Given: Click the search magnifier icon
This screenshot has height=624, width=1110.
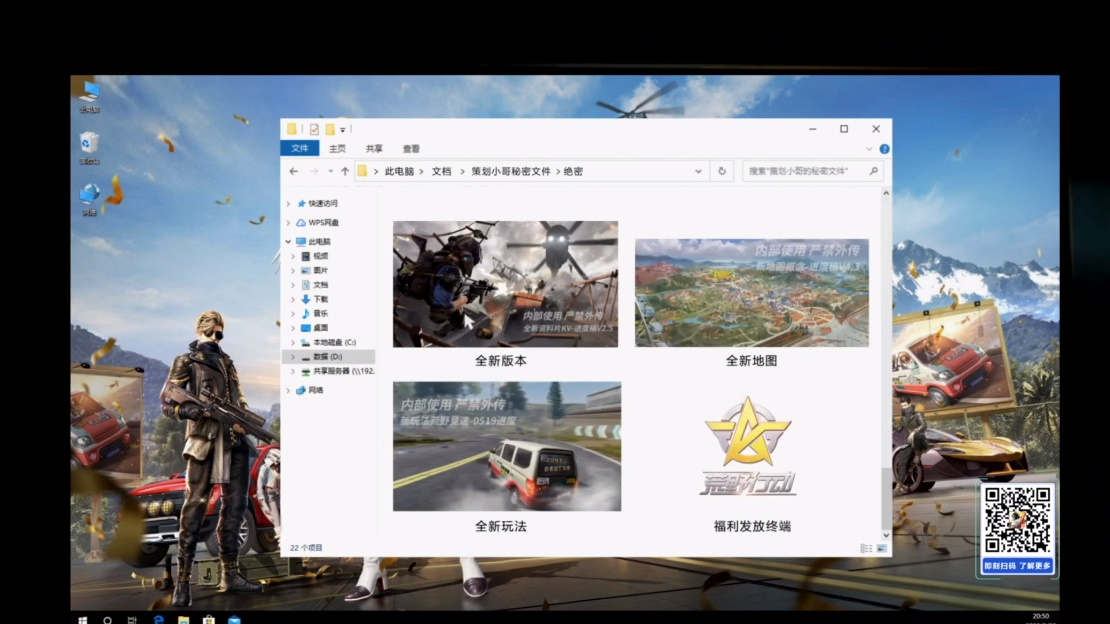Looking at the screenshot, I should (874, 171).
